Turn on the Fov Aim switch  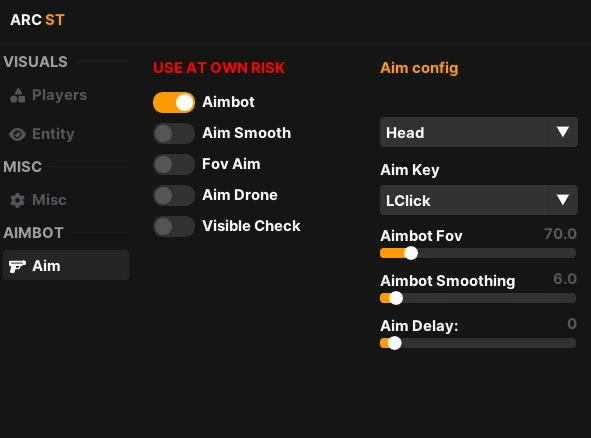pos(174,164)
